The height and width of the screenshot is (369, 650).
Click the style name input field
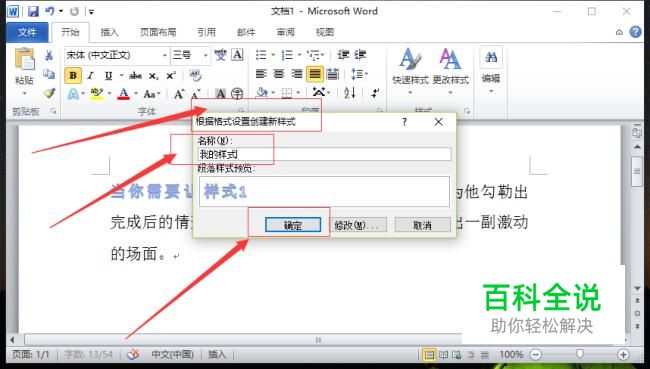pos(325,154)
